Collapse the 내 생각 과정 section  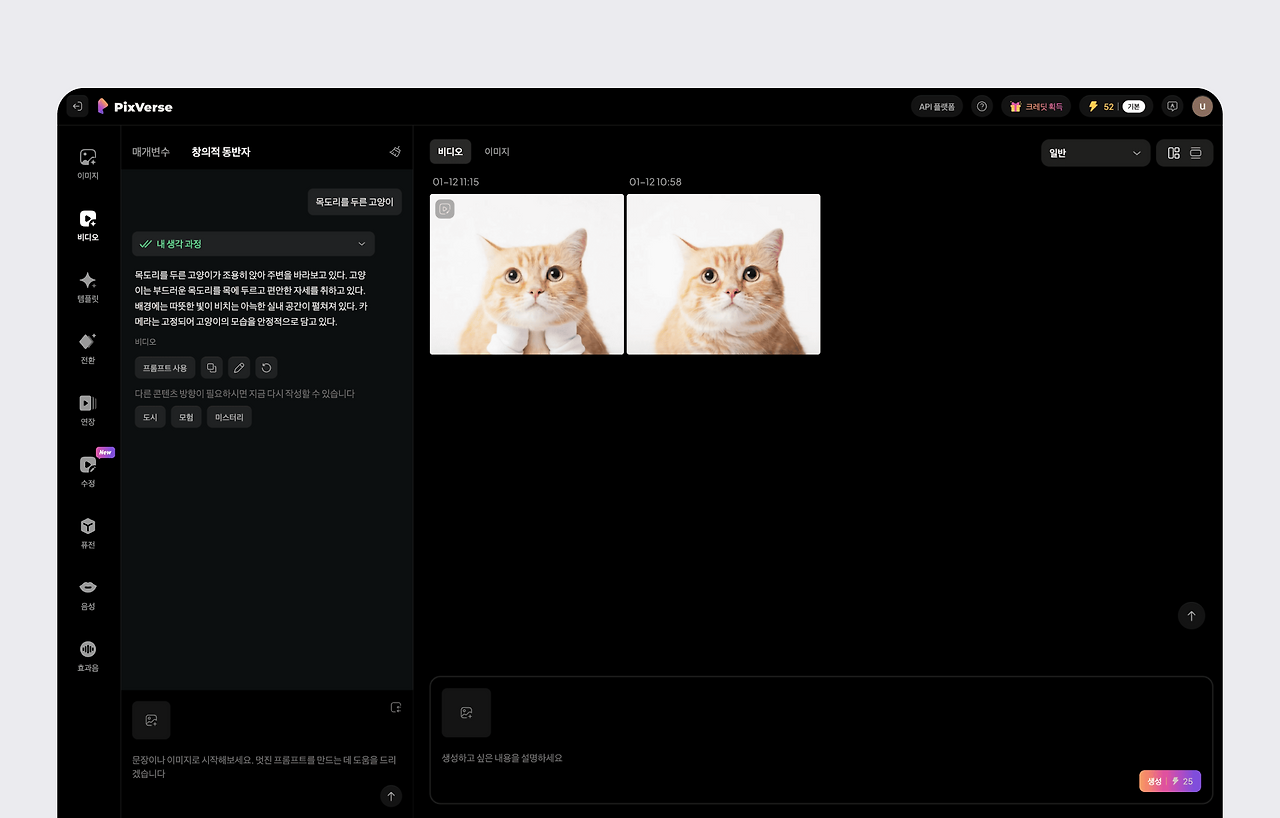361,243
